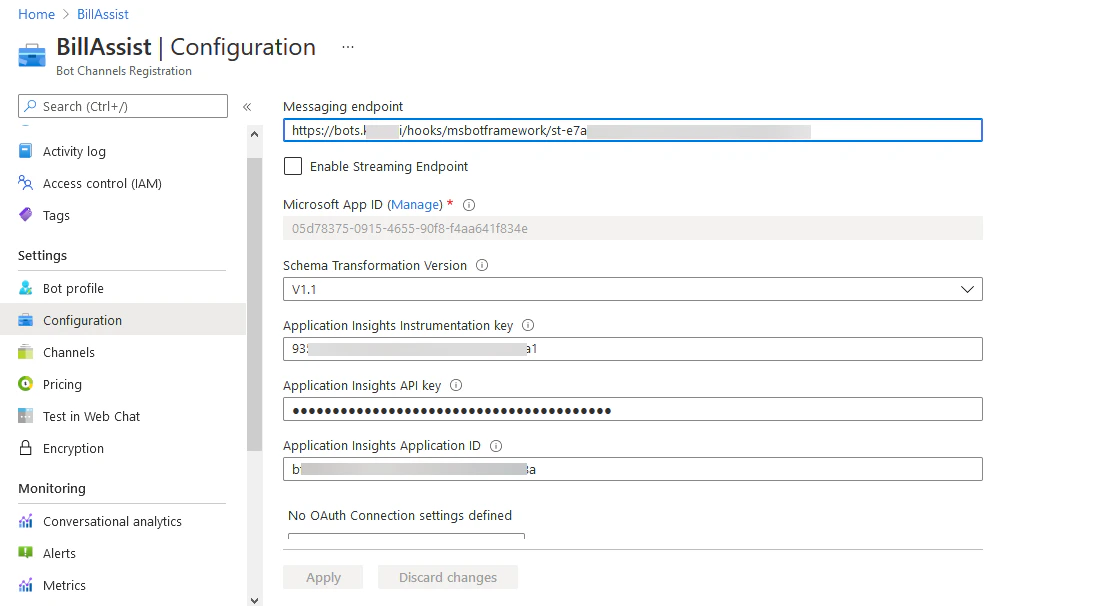Click the Monitoring section heading

point(52,488)
